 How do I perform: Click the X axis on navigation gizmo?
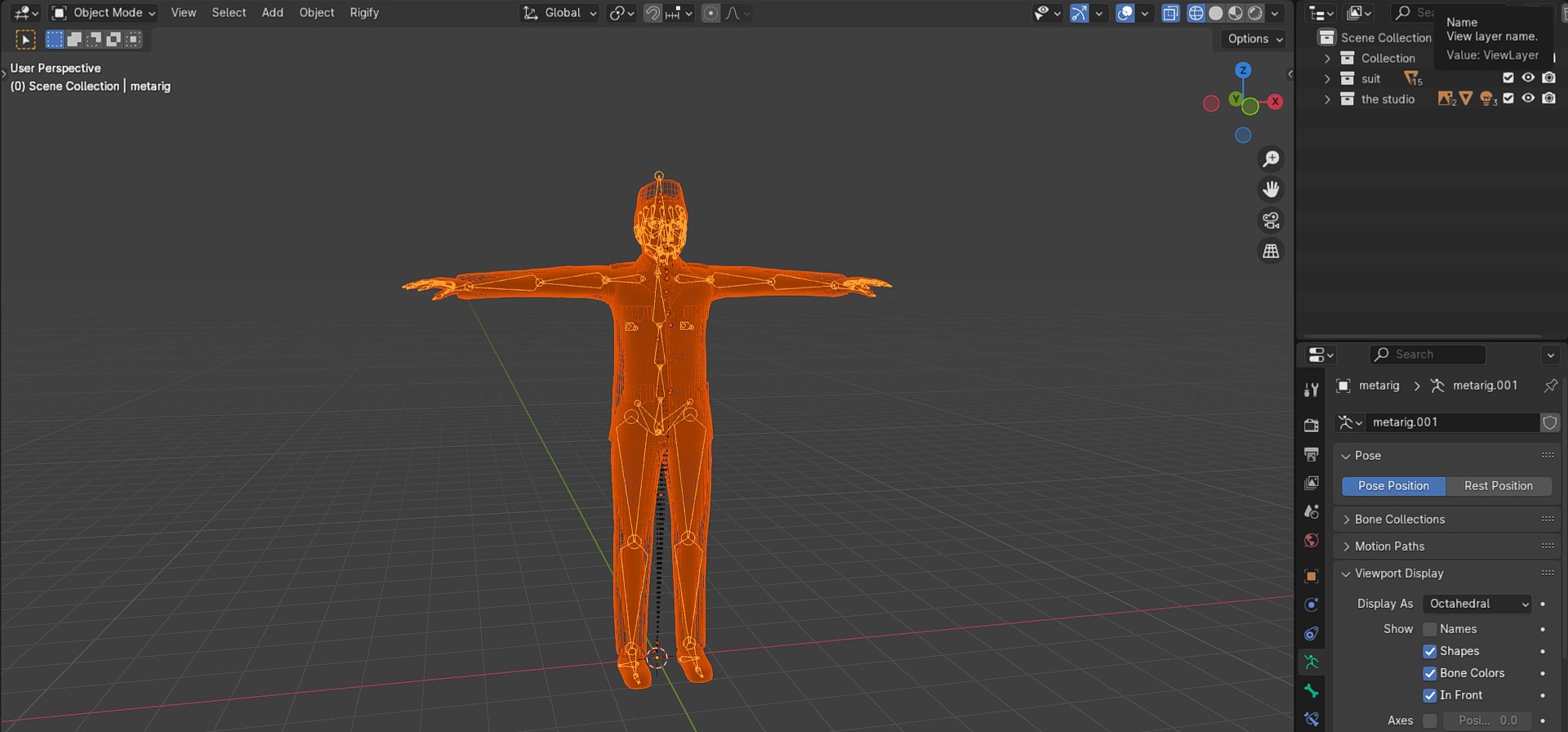coord(1275,101)
